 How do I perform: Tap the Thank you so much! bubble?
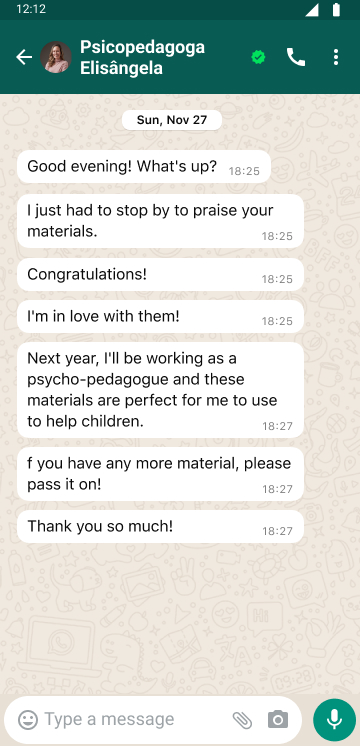coord(160,527)
